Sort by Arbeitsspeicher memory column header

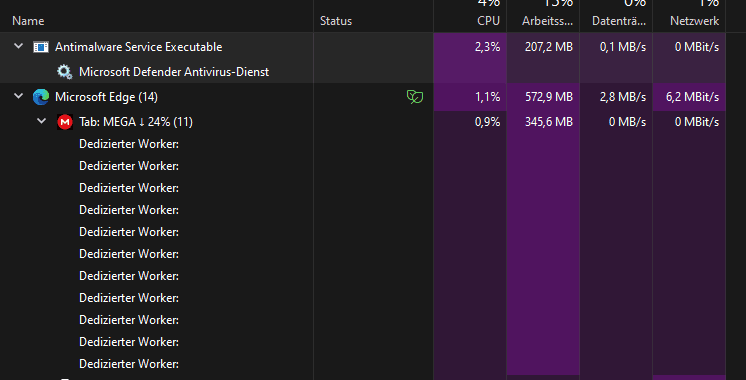(547, 21)
